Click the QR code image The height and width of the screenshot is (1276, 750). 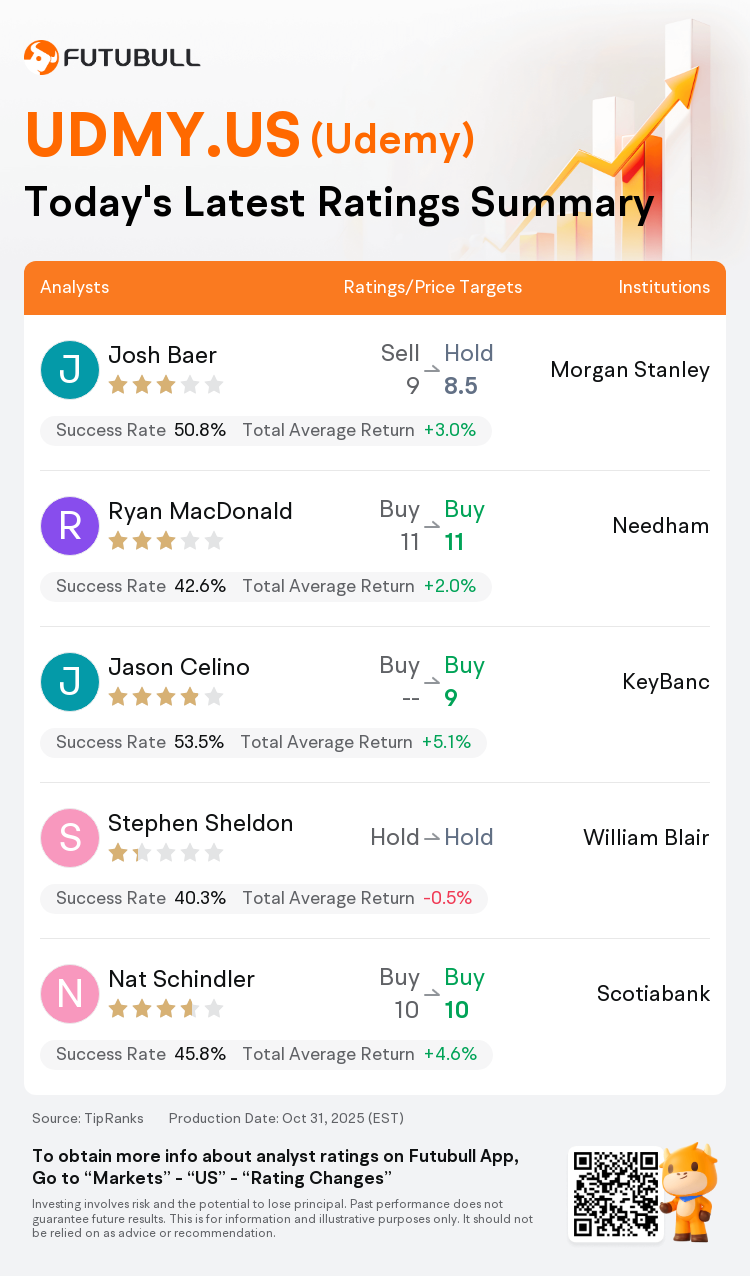tap(616, 1194)
